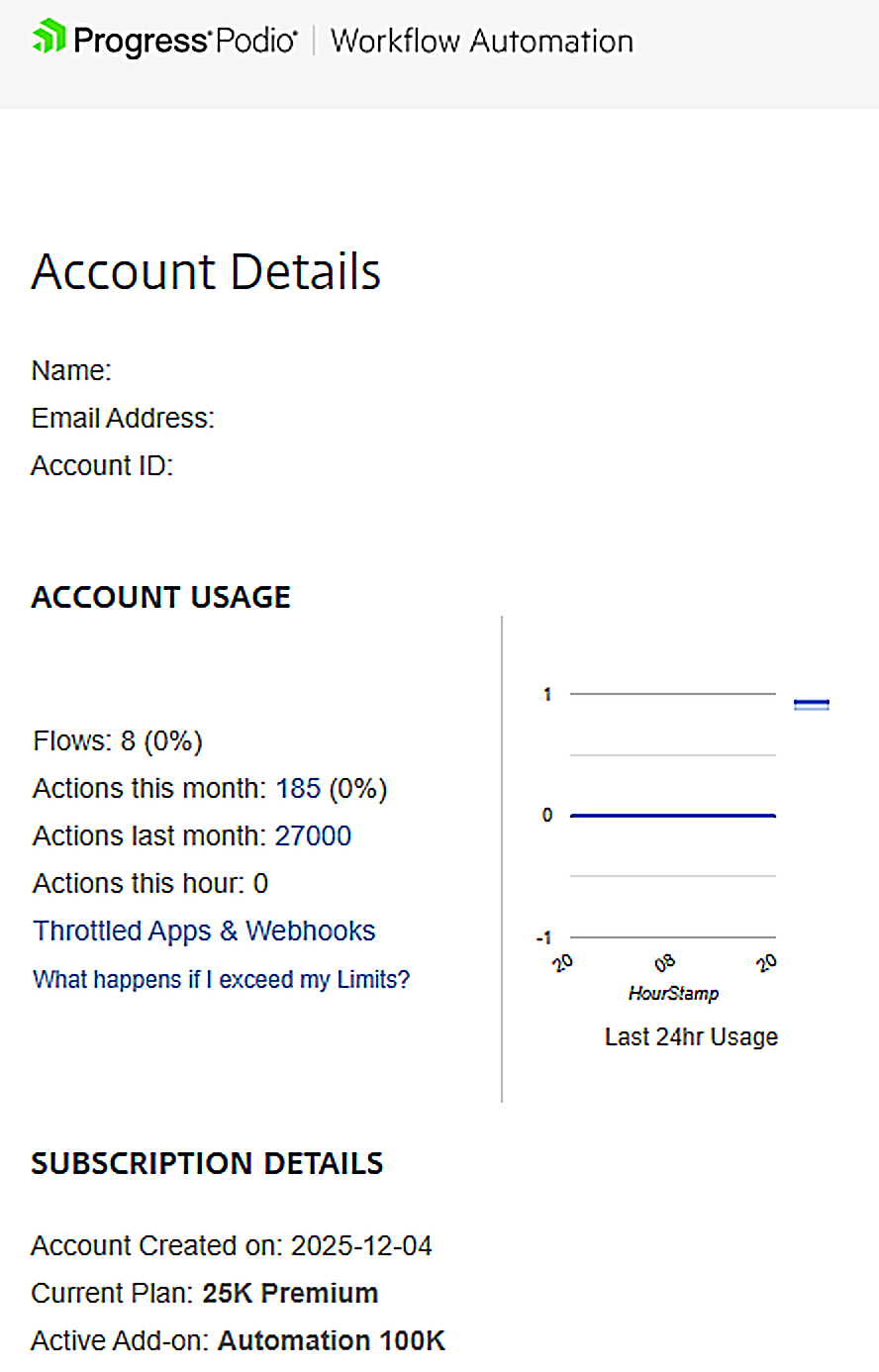The height and width of the screenshot is (1372, 879).
Task: Open the Throttled Apps & Webhooks link
Action: pyautogui.click(x=204, y=931)
